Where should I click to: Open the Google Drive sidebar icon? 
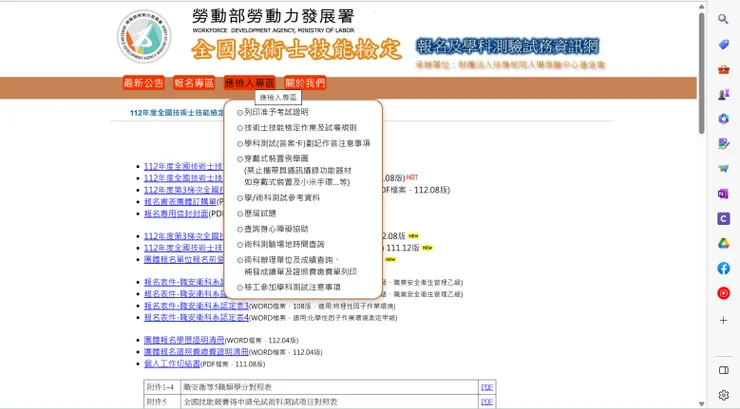(723, 243)
